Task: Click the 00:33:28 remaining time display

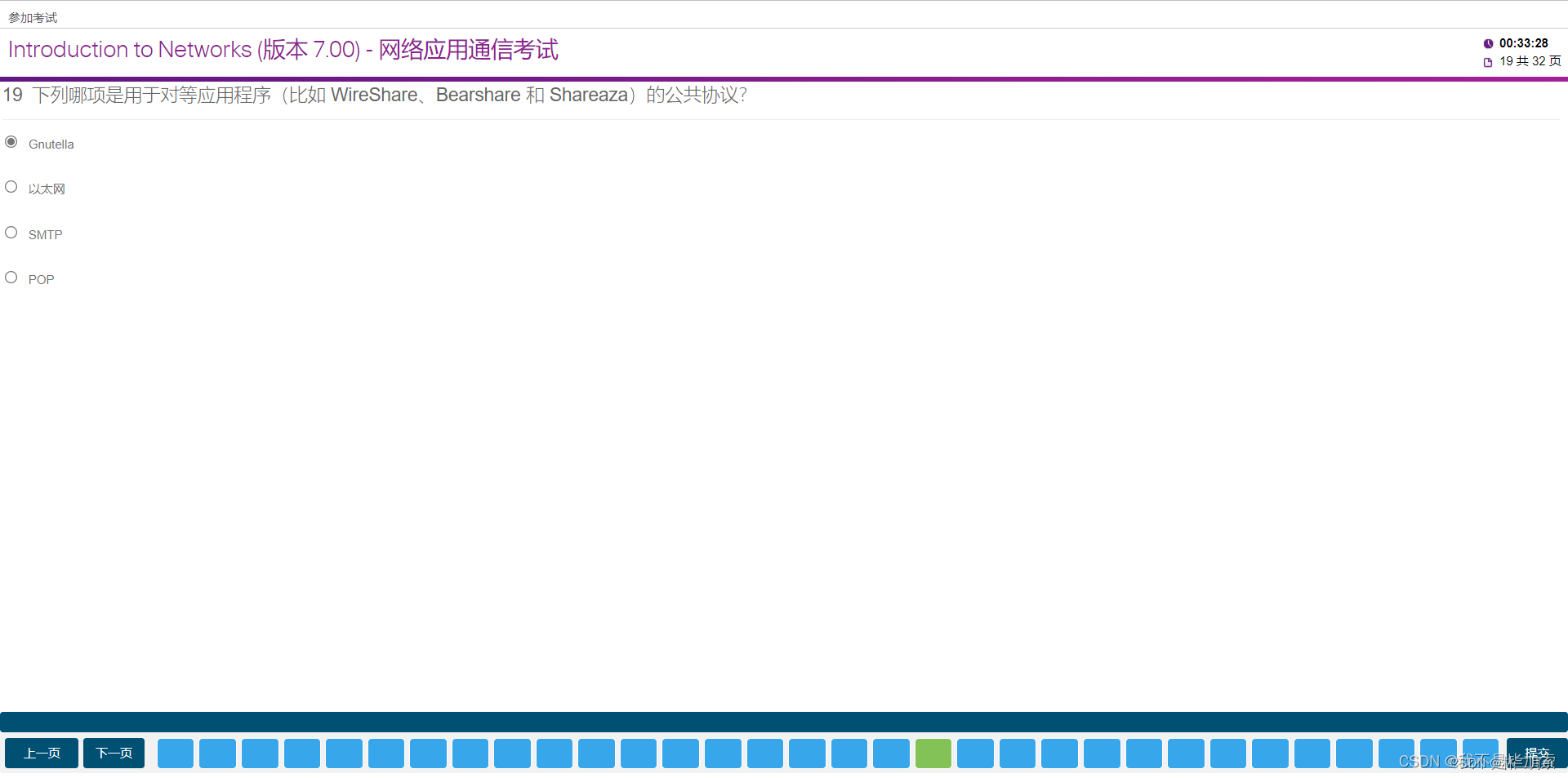Action: click(x=1524, y=43)
